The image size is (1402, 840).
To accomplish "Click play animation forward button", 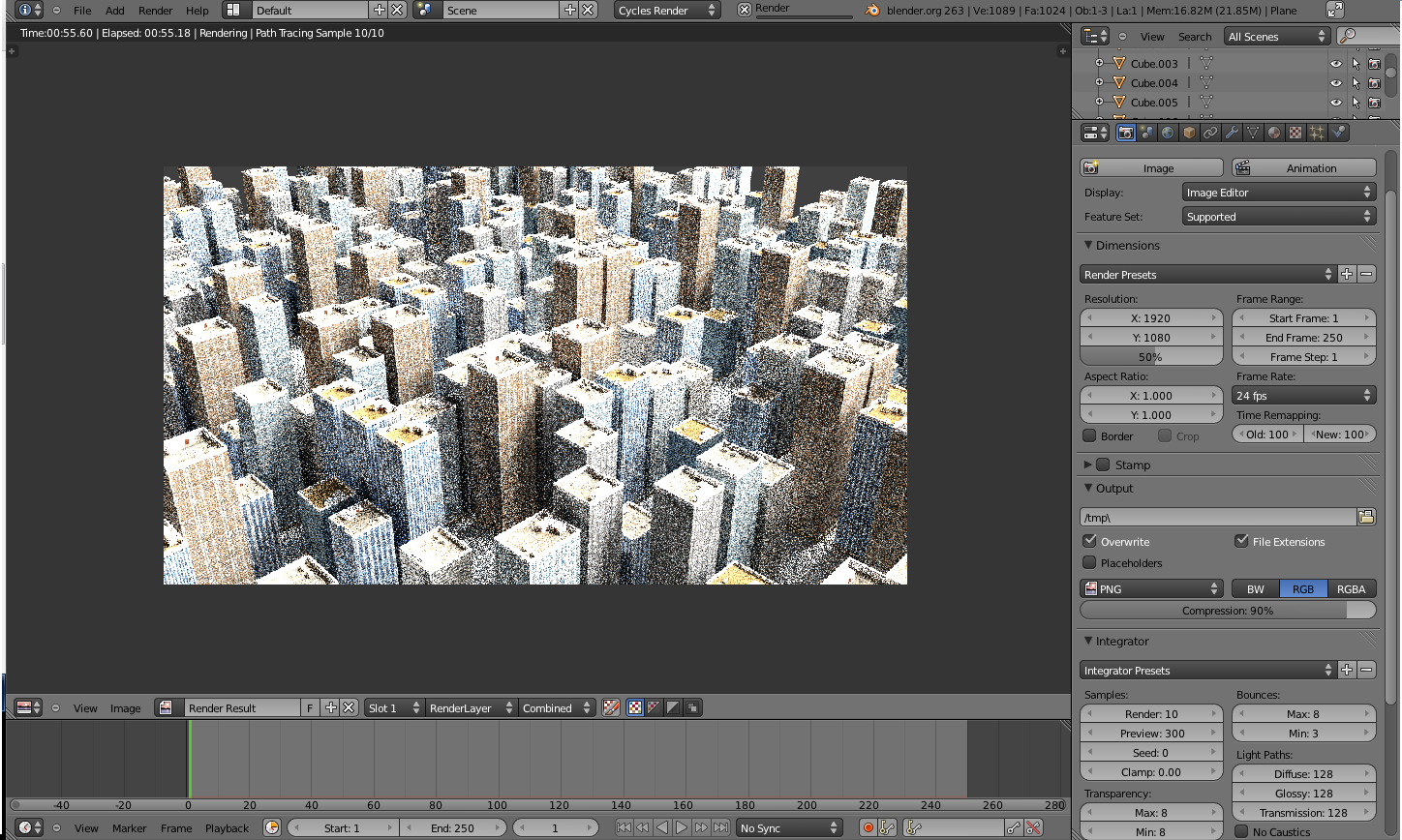I will [682, 827].
